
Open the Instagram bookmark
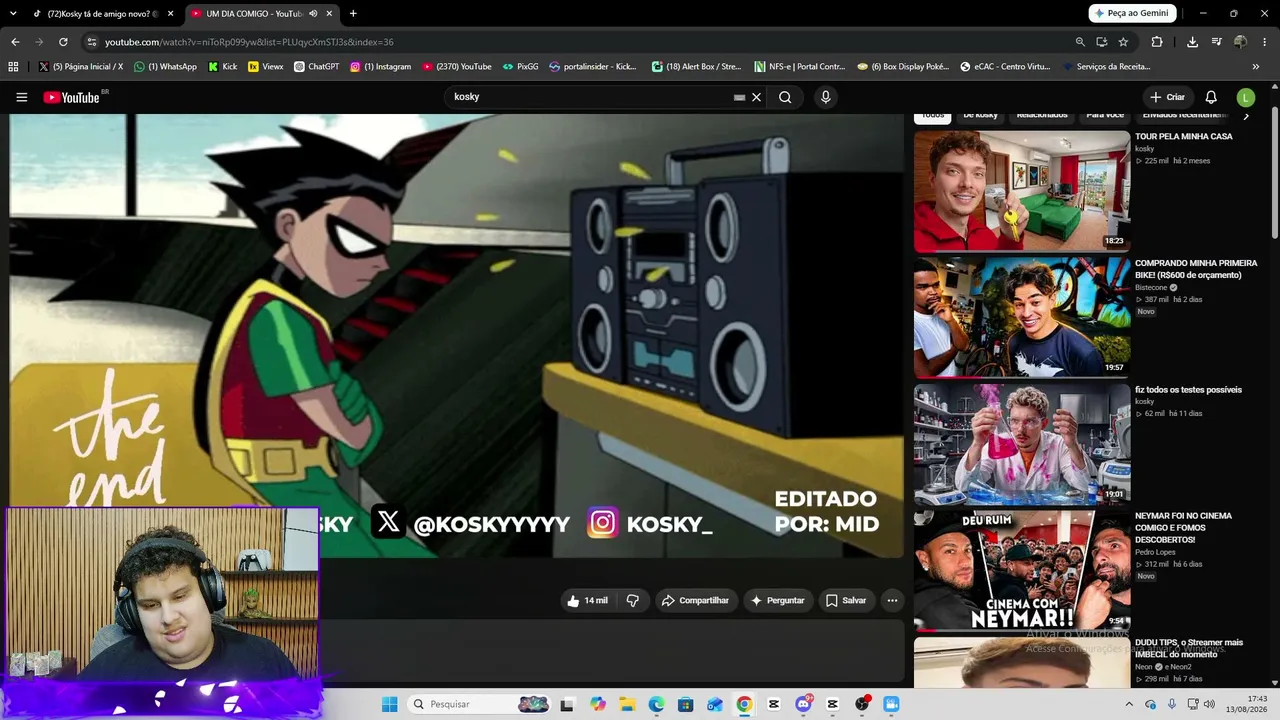click(380, 67)
